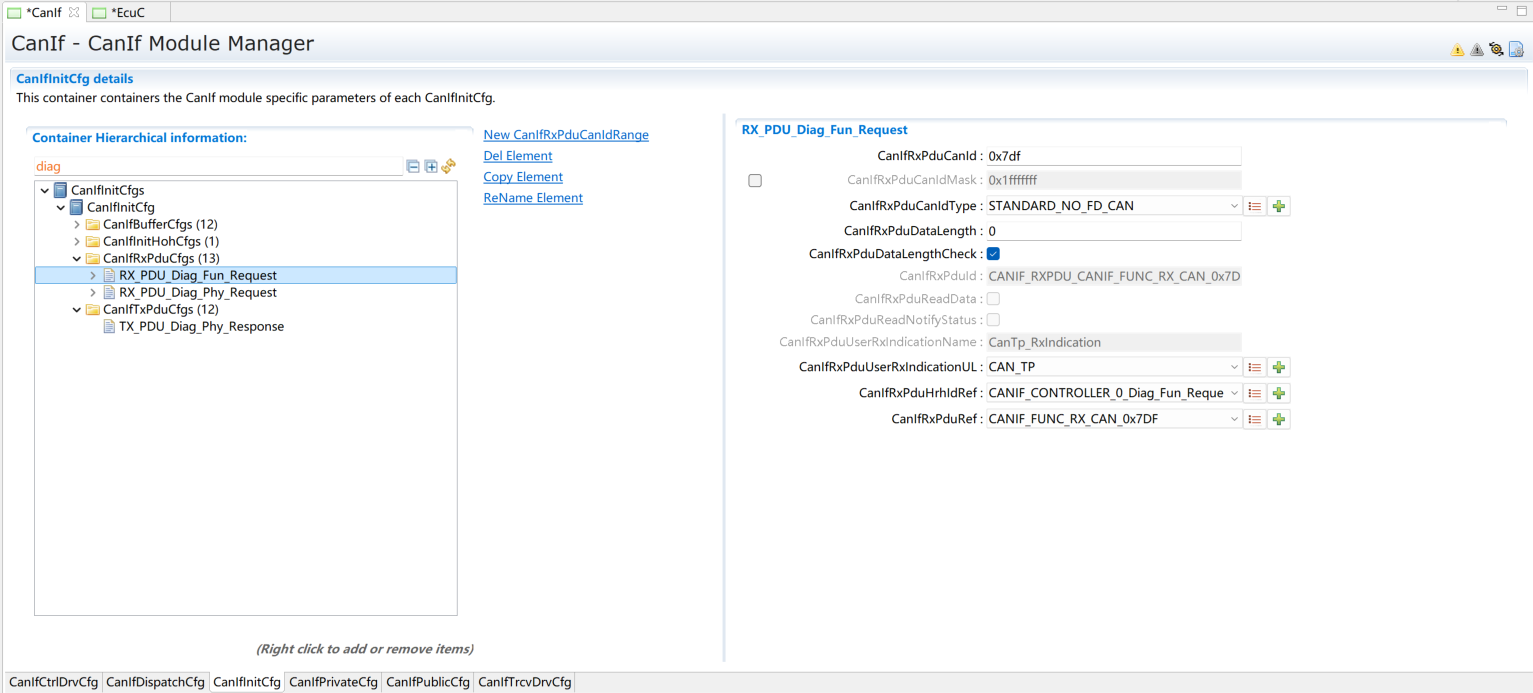Click the document with gear icon
The width and height of the screenshot is (1533, 693).
coord(1516,49)
